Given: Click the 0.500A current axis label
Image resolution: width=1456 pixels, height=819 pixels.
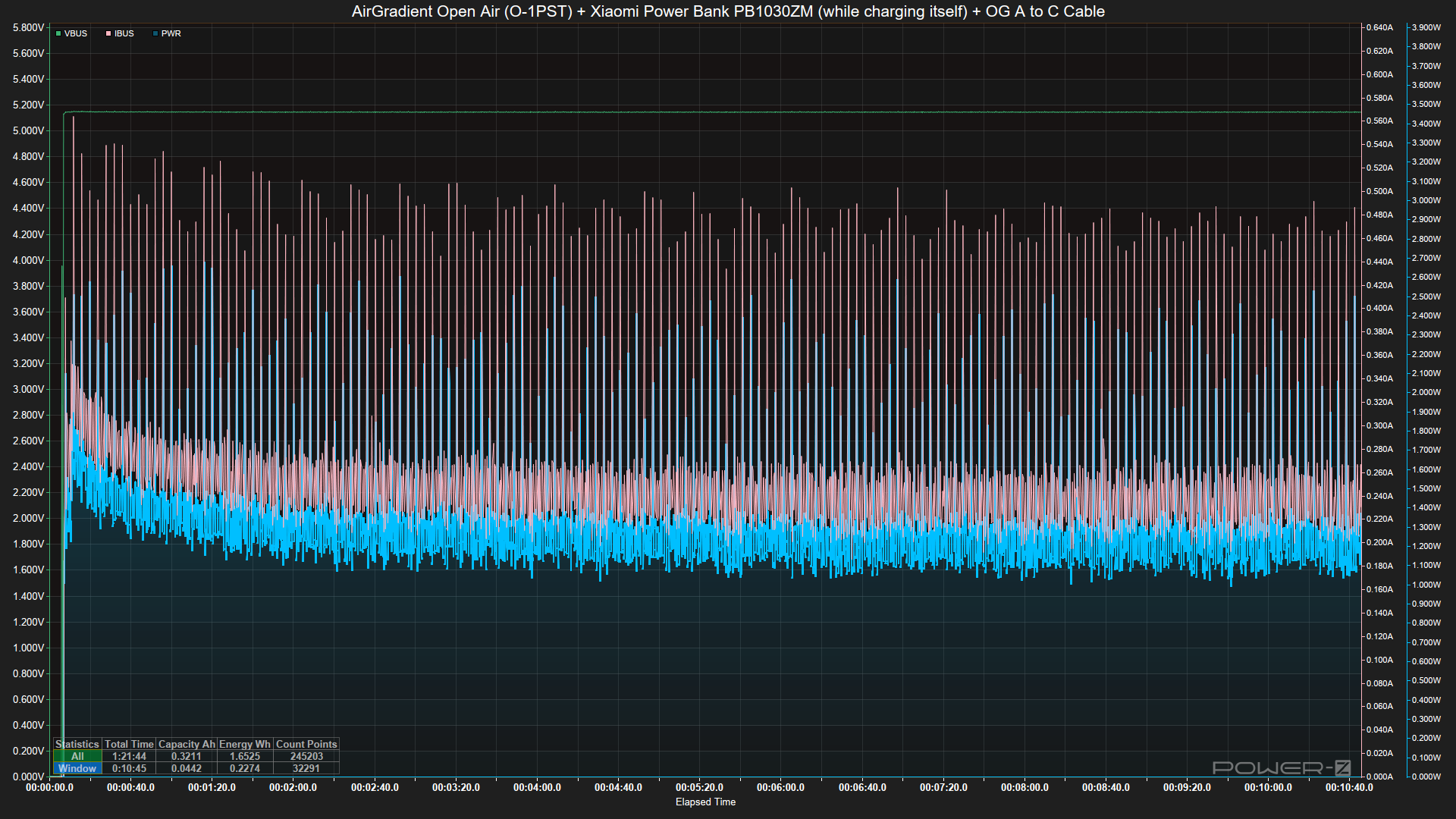Looking at the screenshot, I should click(1379, 191).
